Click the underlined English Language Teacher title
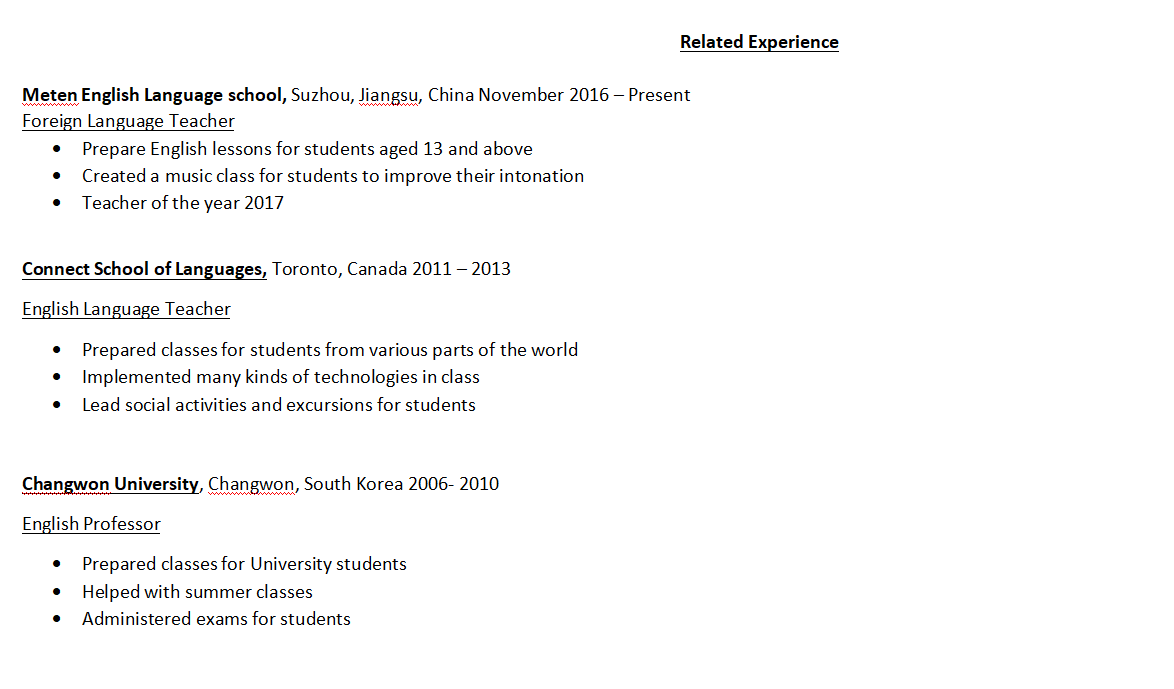The image size is (1174, 689). point(126,309)
